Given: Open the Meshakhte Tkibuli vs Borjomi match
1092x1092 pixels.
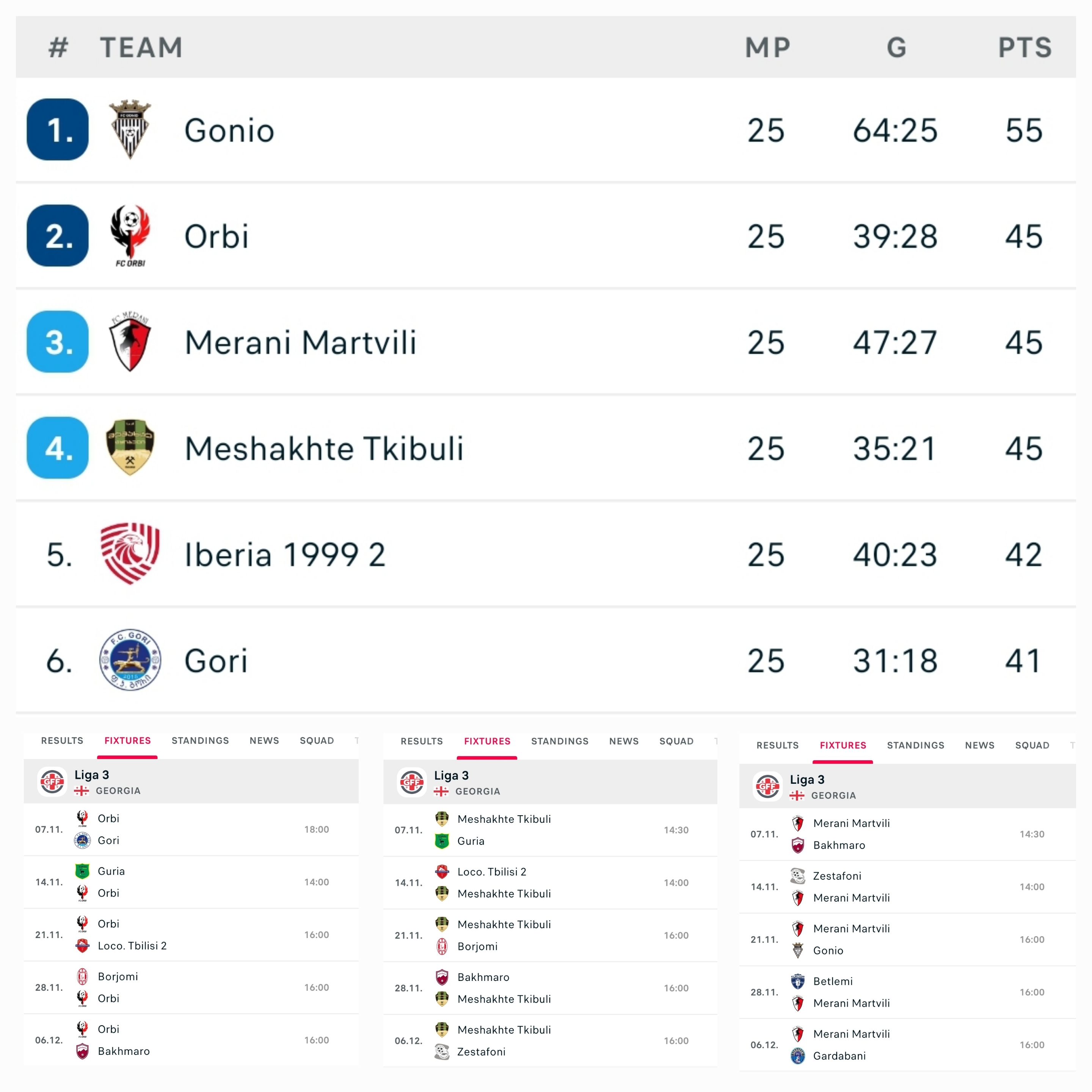Looking at the screenshot, I should coord(549,935).
